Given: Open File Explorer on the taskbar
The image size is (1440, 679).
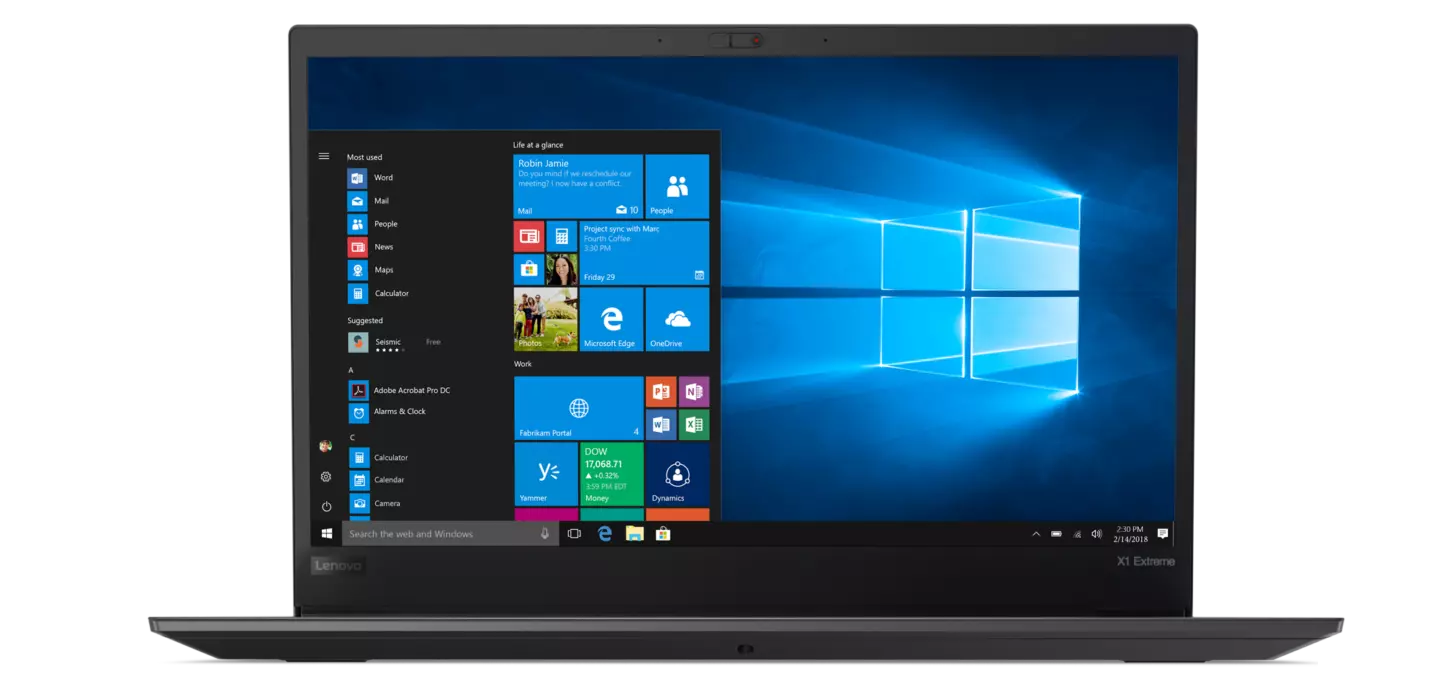Looking at the screenshot, I should (634, 534).
